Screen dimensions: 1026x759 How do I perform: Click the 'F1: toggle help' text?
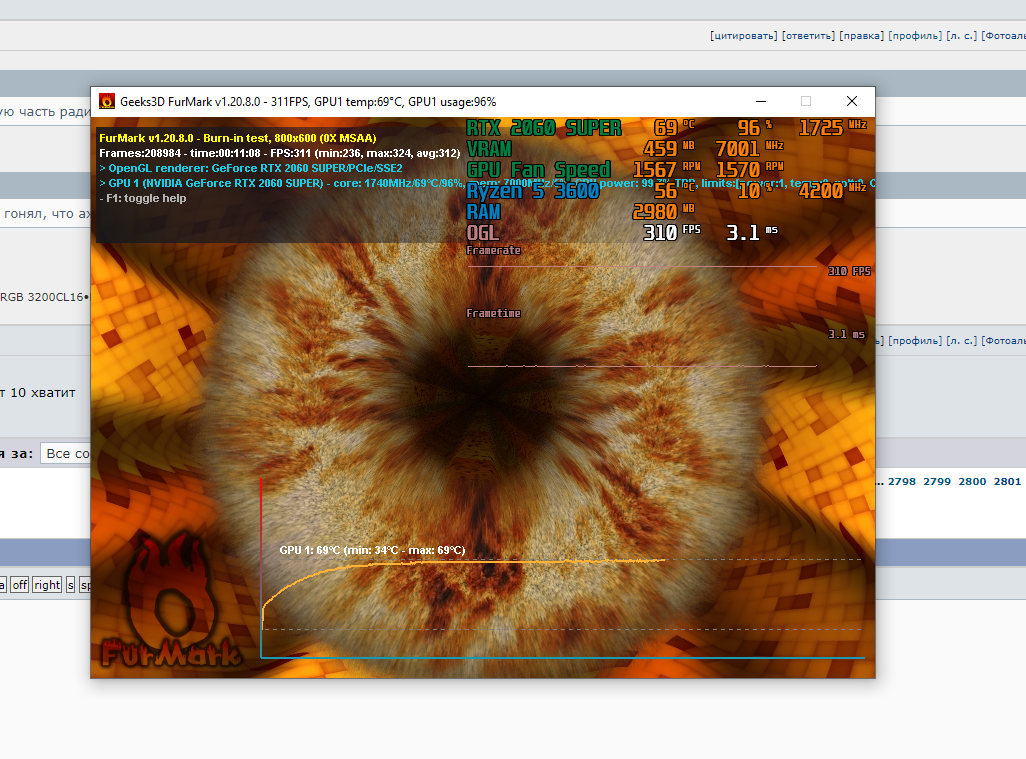click(143, 198)
